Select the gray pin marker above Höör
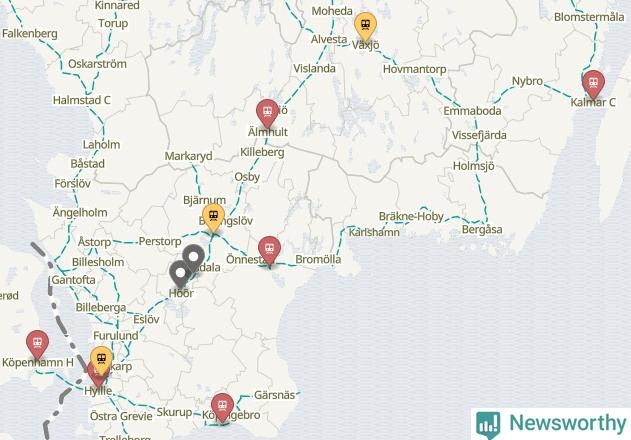Screen dimensions: 631x440 180,273
